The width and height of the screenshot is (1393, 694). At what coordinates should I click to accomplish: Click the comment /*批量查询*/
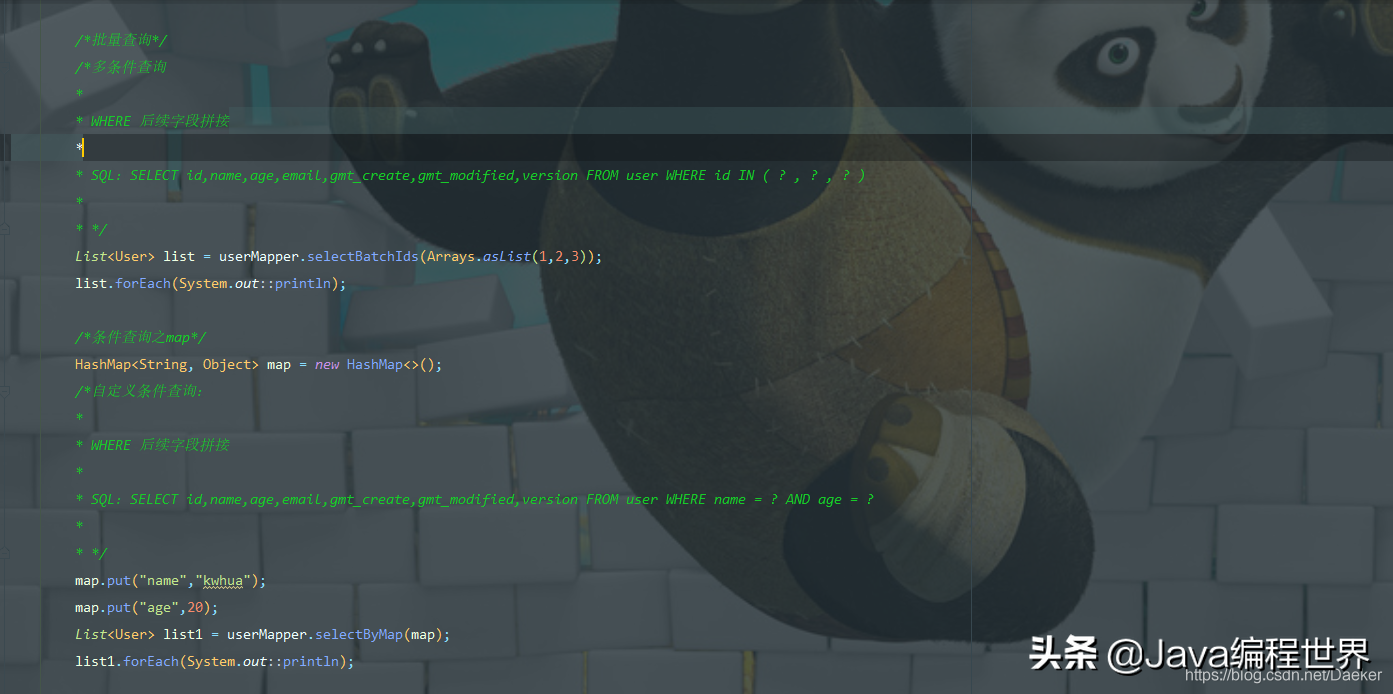point(121,40)
